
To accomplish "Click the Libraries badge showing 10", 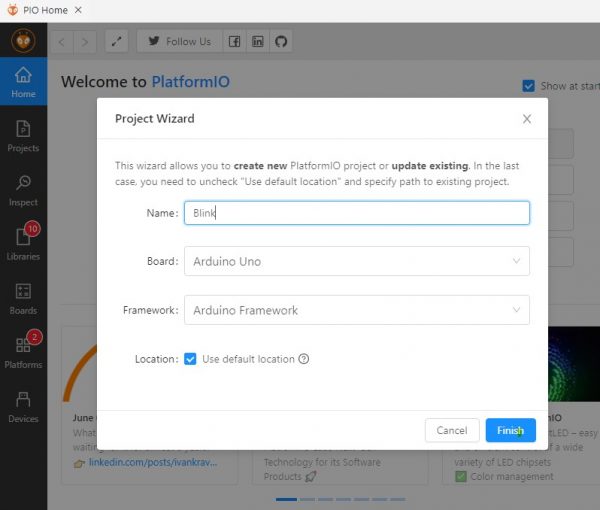I will (x=33, y=229).
